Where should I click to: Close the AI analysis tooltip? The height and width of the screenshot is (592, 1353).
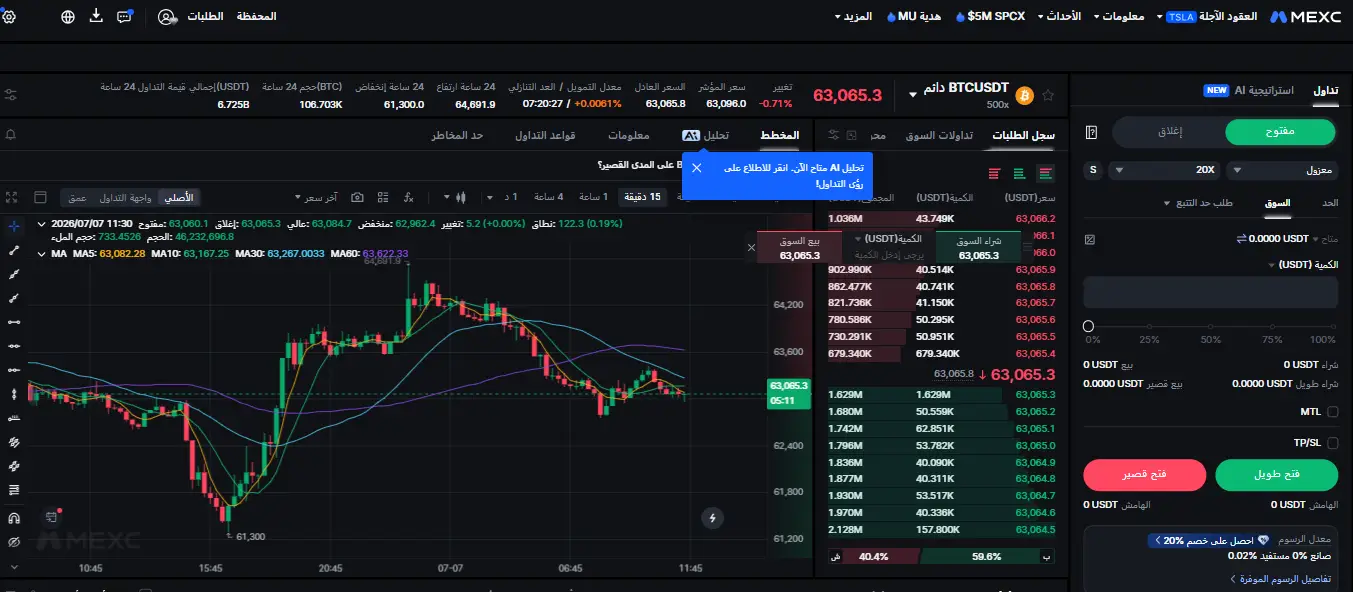697,168
